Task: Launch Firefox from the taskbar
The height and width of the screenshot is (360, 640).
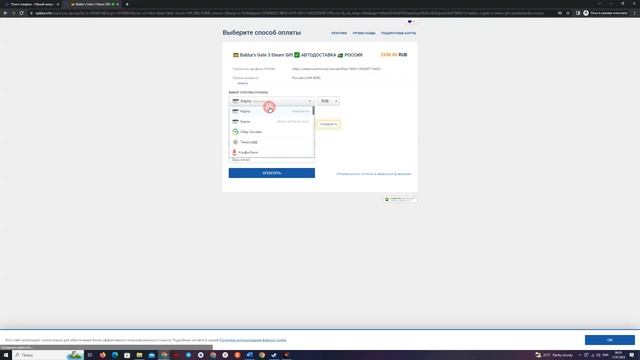Action: [102, 355]
